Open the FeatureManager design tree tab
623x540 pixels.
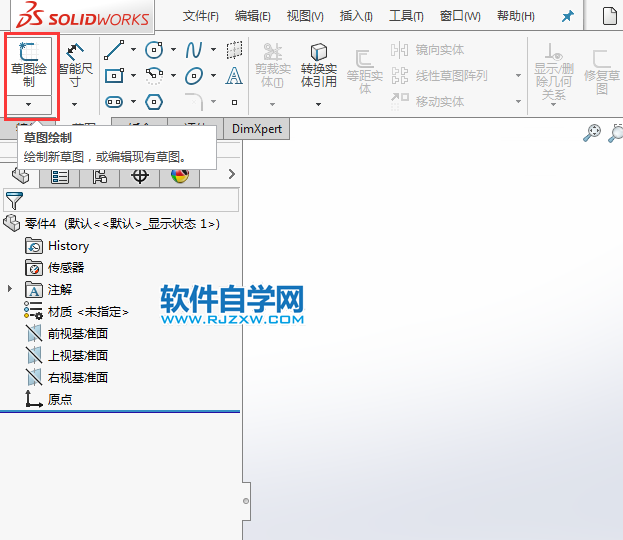point(20,176)
